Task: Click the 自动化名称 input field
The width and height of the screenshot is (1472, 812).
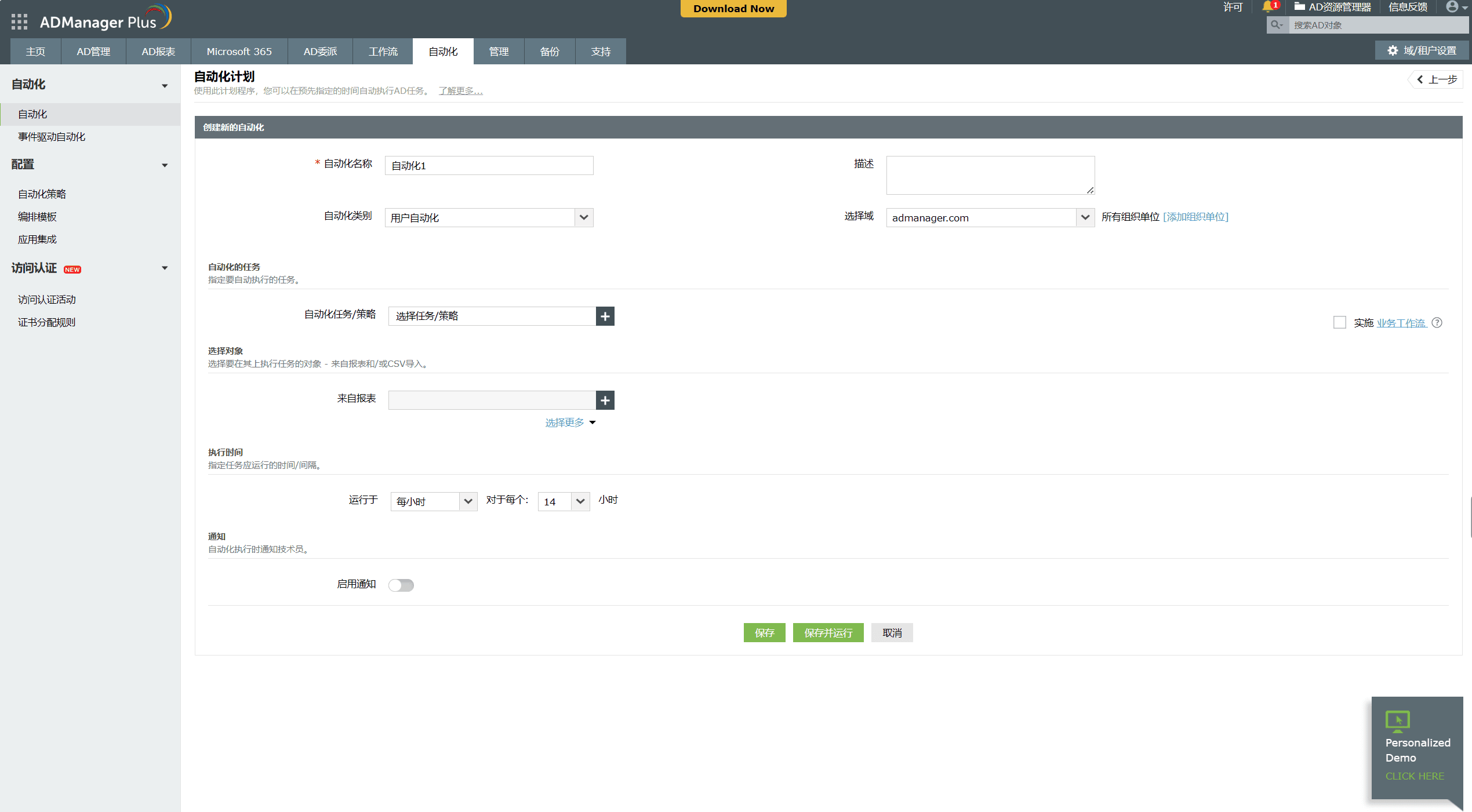Action: pos(489,166)
